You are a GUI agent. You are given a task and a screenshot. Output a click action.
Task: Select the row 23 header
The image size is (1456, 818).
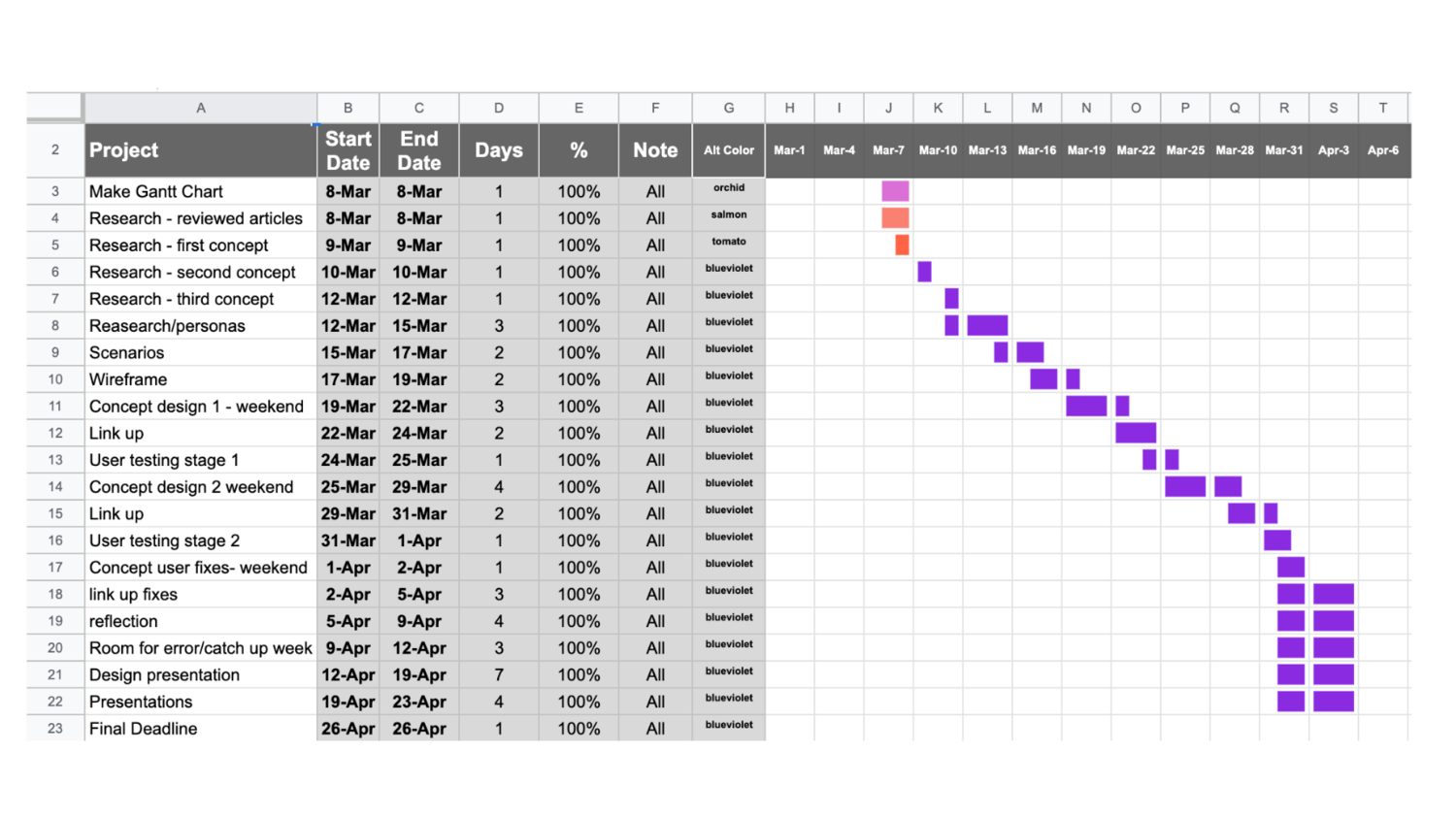tap(55, 729)
